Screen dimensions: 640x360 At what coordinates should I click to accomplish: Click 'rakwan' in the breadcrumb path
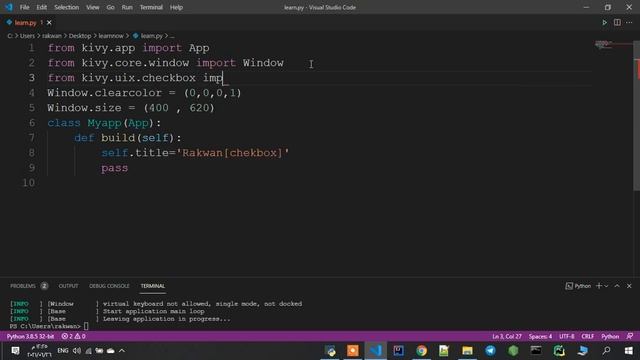(x=52, y=36)
